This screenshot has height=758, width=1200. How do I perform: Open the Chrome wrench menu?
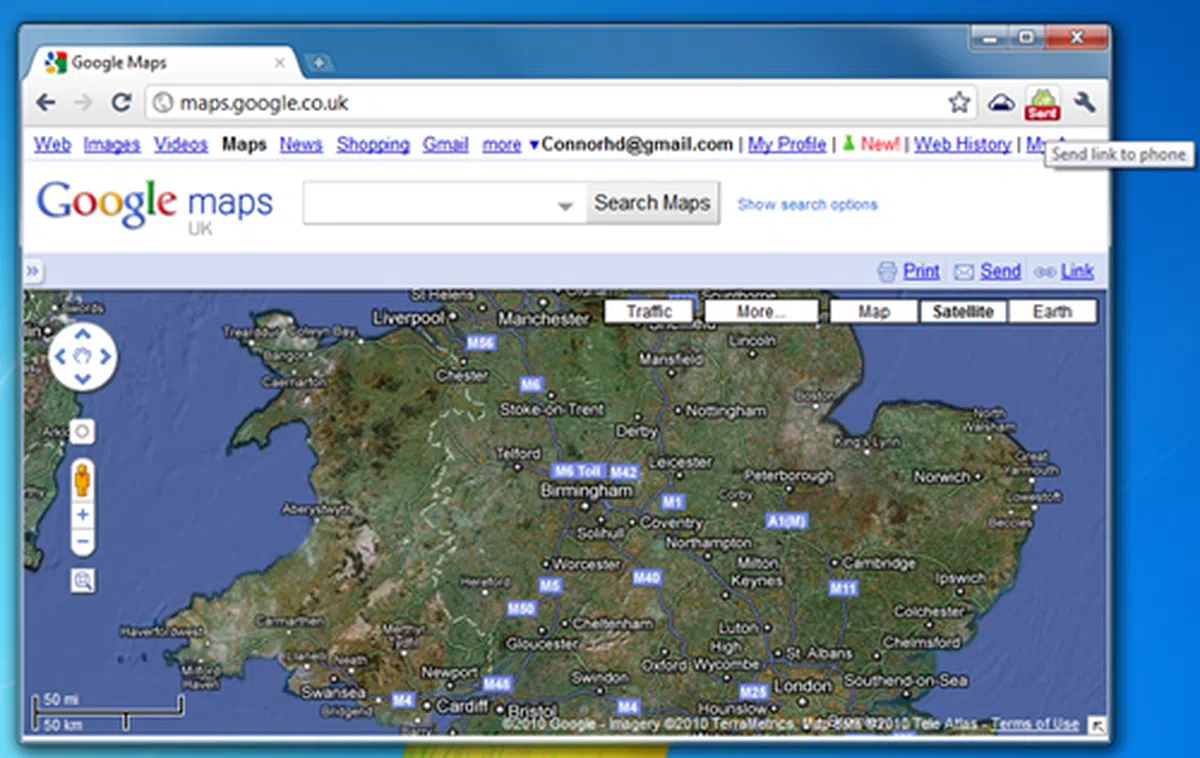[1085, 102]
